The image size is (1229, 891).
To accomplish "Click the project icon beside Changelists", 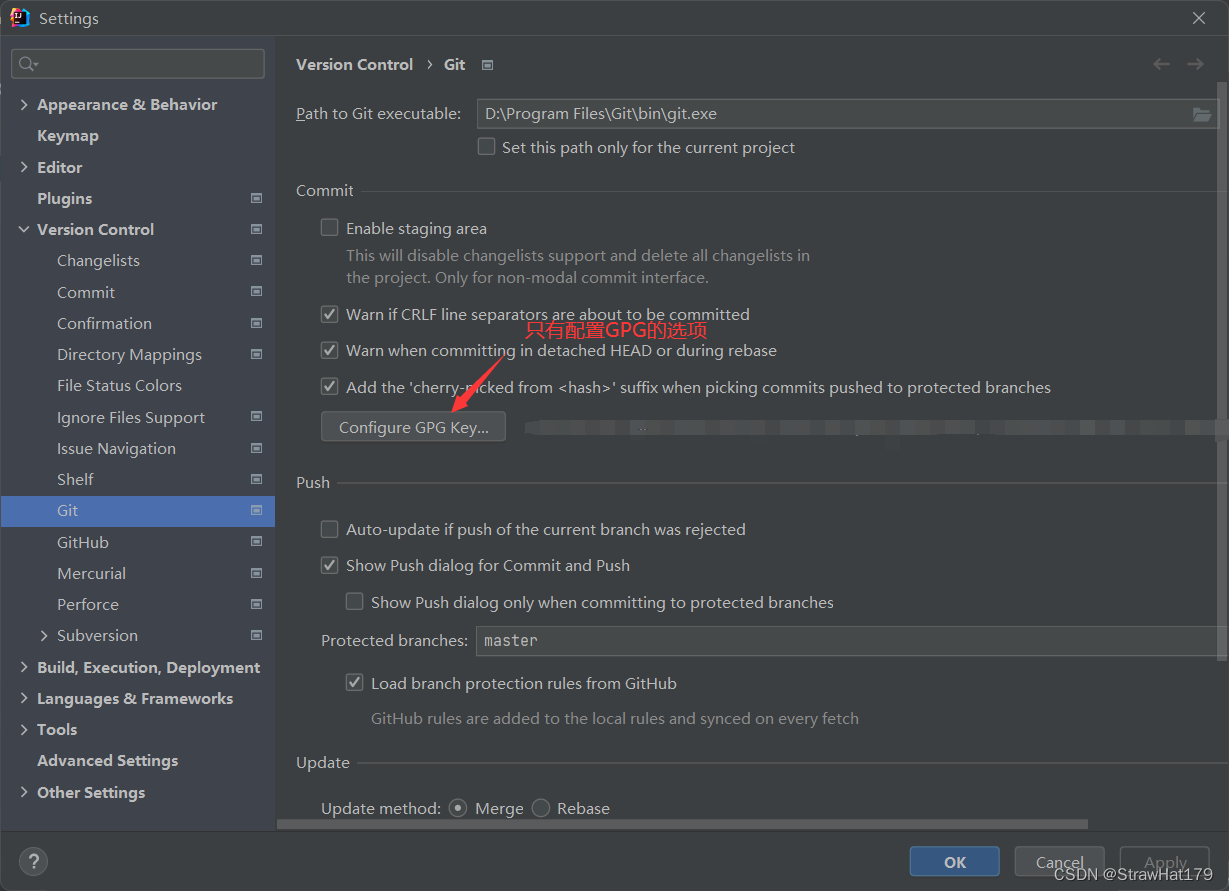I will coord(256,260).
